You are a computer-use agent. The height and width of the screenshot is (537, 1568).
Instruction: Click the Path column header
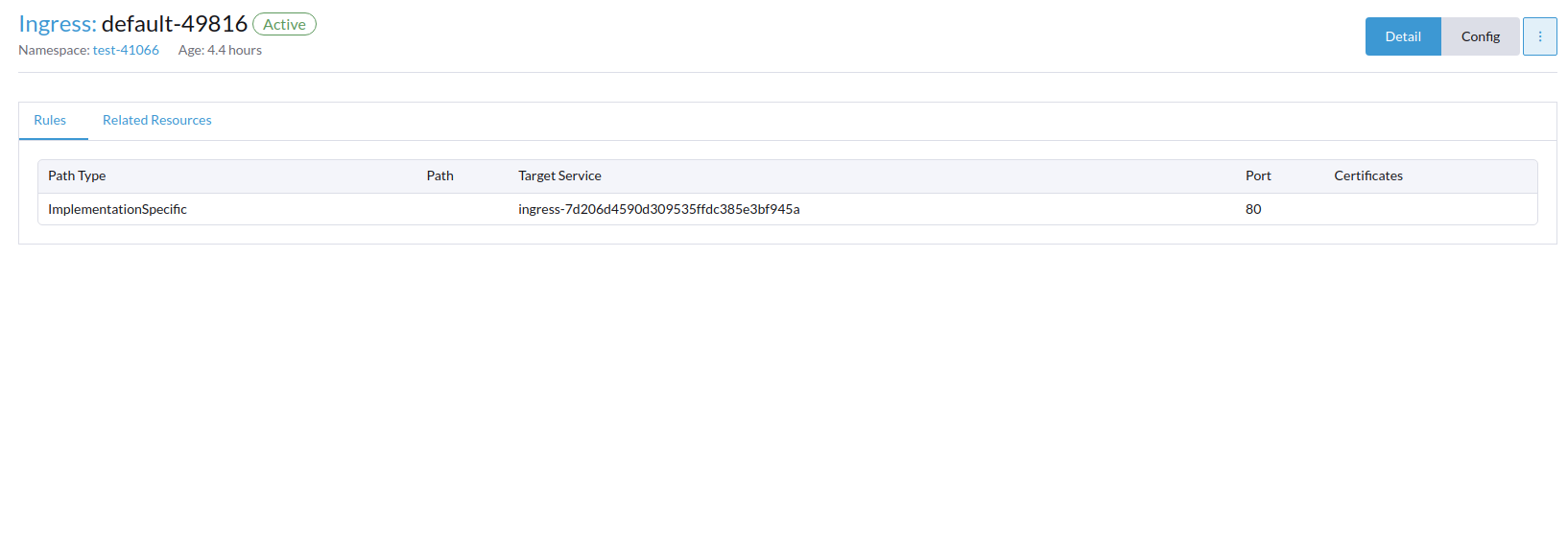pyautogui.click(x=440, y=175)
